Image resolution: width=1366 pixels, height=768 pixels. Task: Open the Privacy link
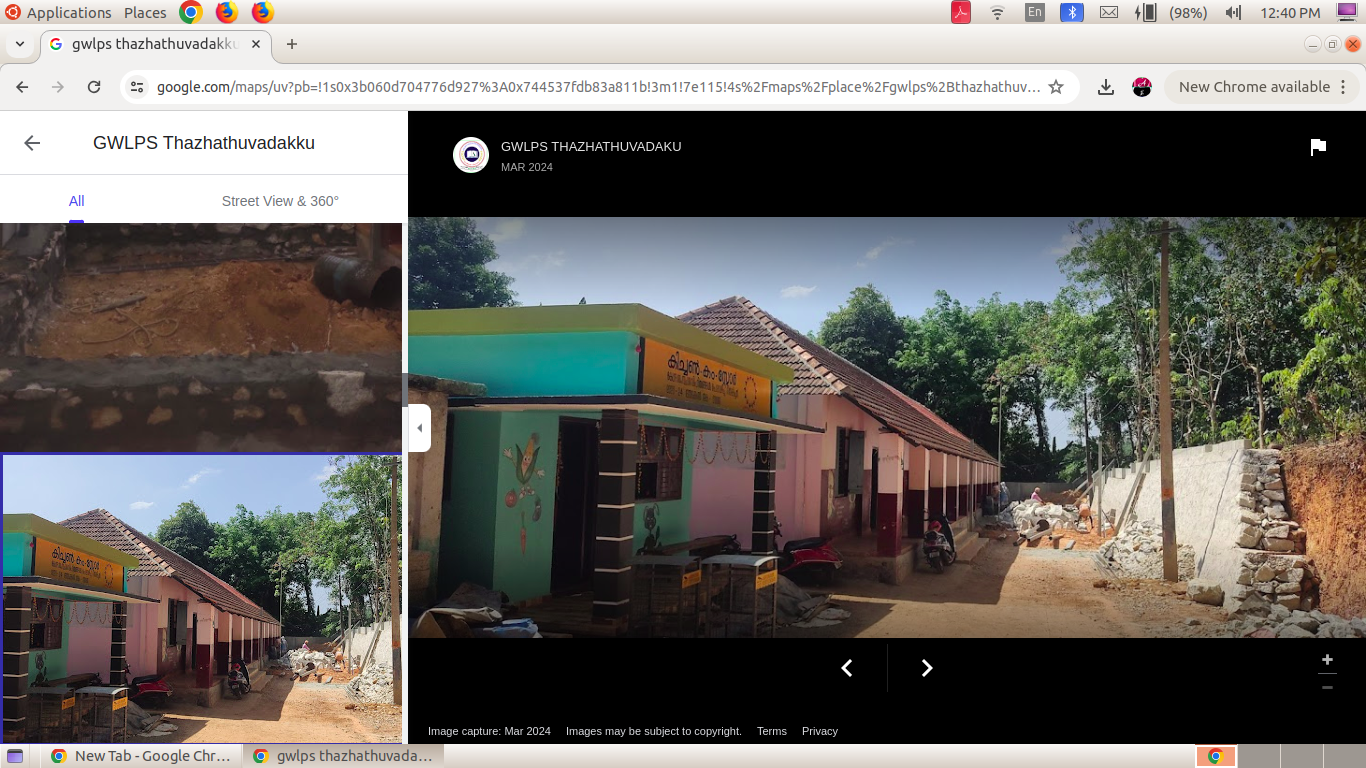(x=819, y=731)
